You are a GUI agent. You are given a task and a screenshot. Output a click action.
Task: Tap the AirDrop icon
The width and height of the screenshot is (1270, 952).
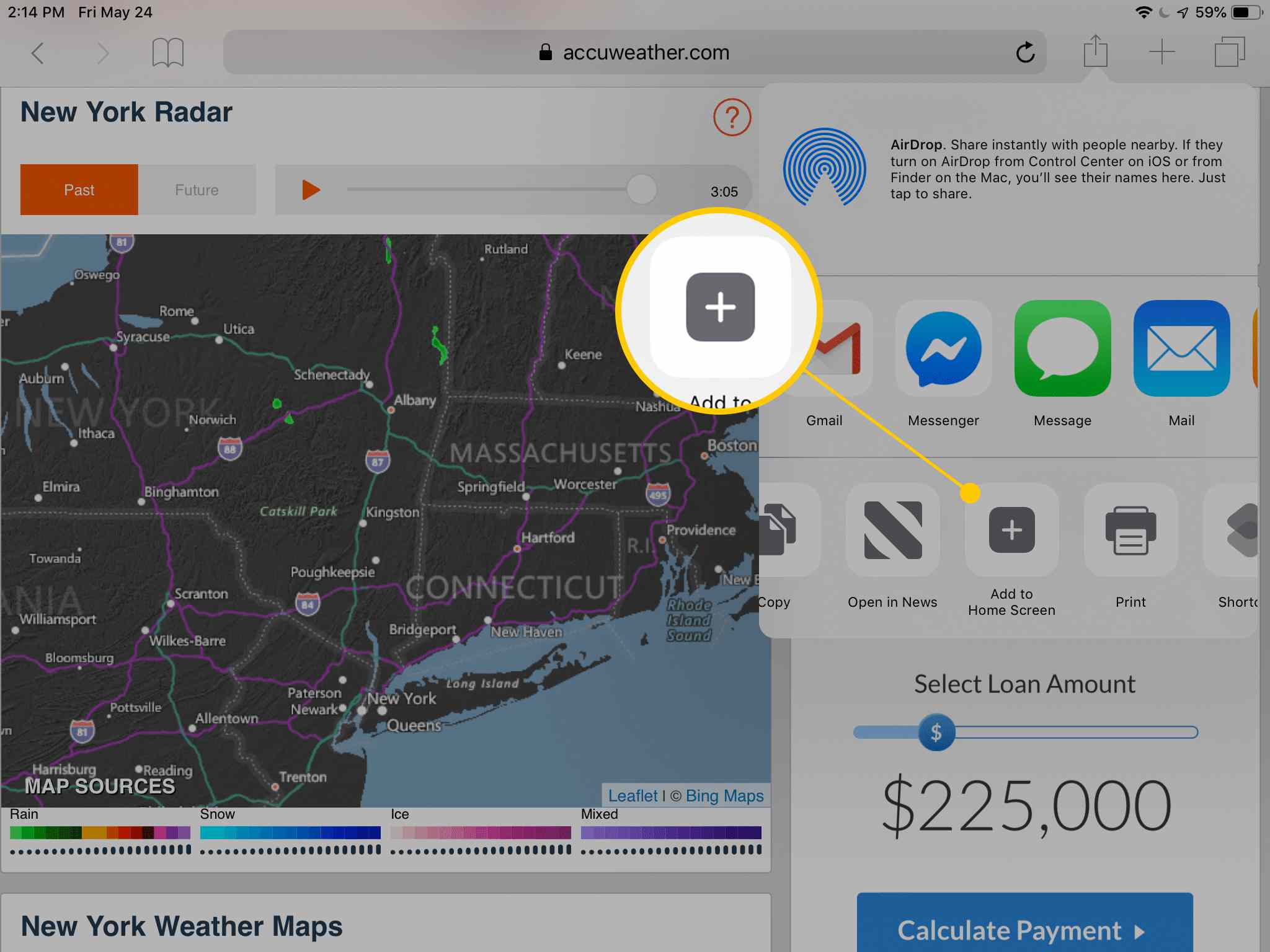click(x=824, y=167)
